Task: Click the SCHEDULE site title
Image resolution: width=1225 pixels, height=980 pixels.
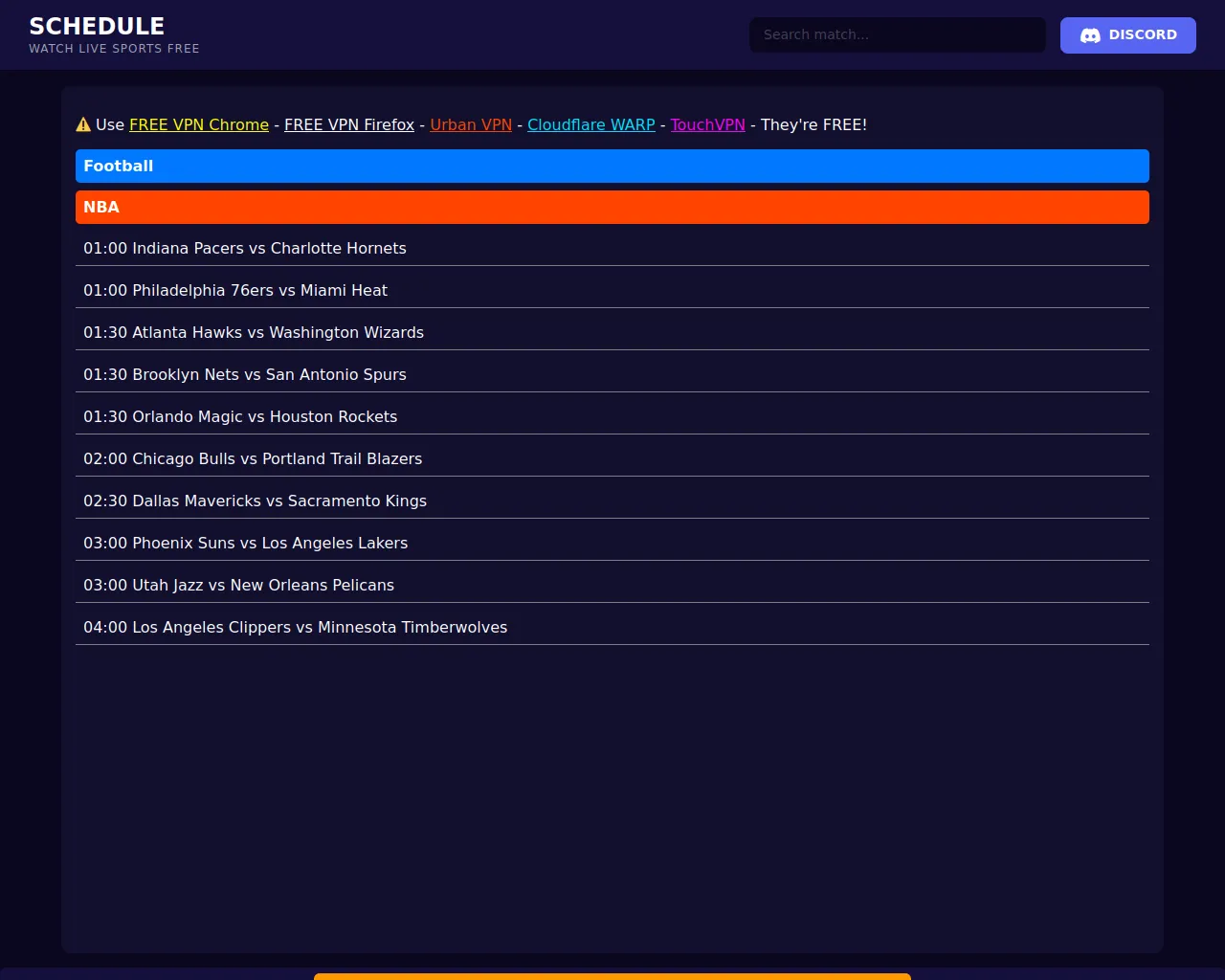Action: pyautogui.click(x=97, y=26)
